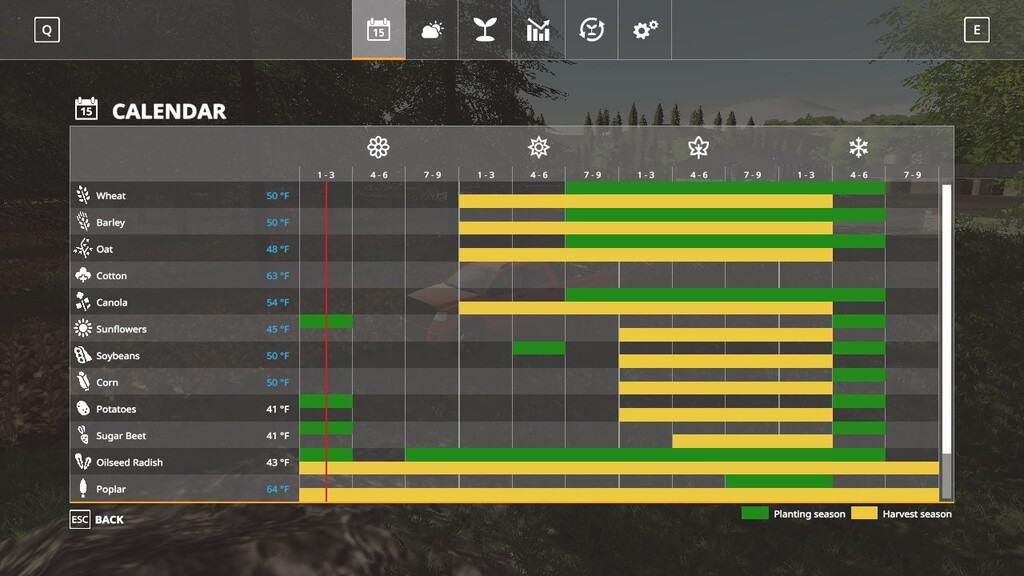Open the rotation face tab icon
The height and width of the screenshot is (576, 1024).
[591, 30]
